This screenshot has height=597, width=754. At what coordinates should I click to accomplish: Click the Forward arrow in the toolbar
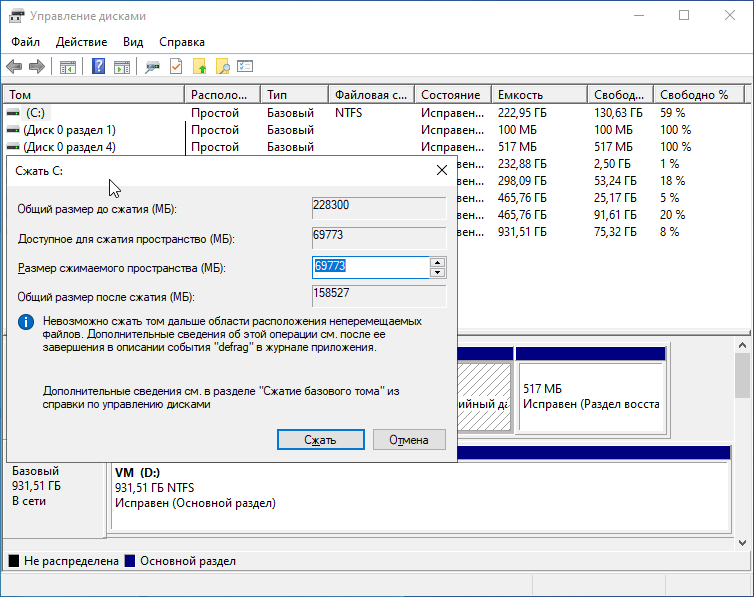point(37,66)
